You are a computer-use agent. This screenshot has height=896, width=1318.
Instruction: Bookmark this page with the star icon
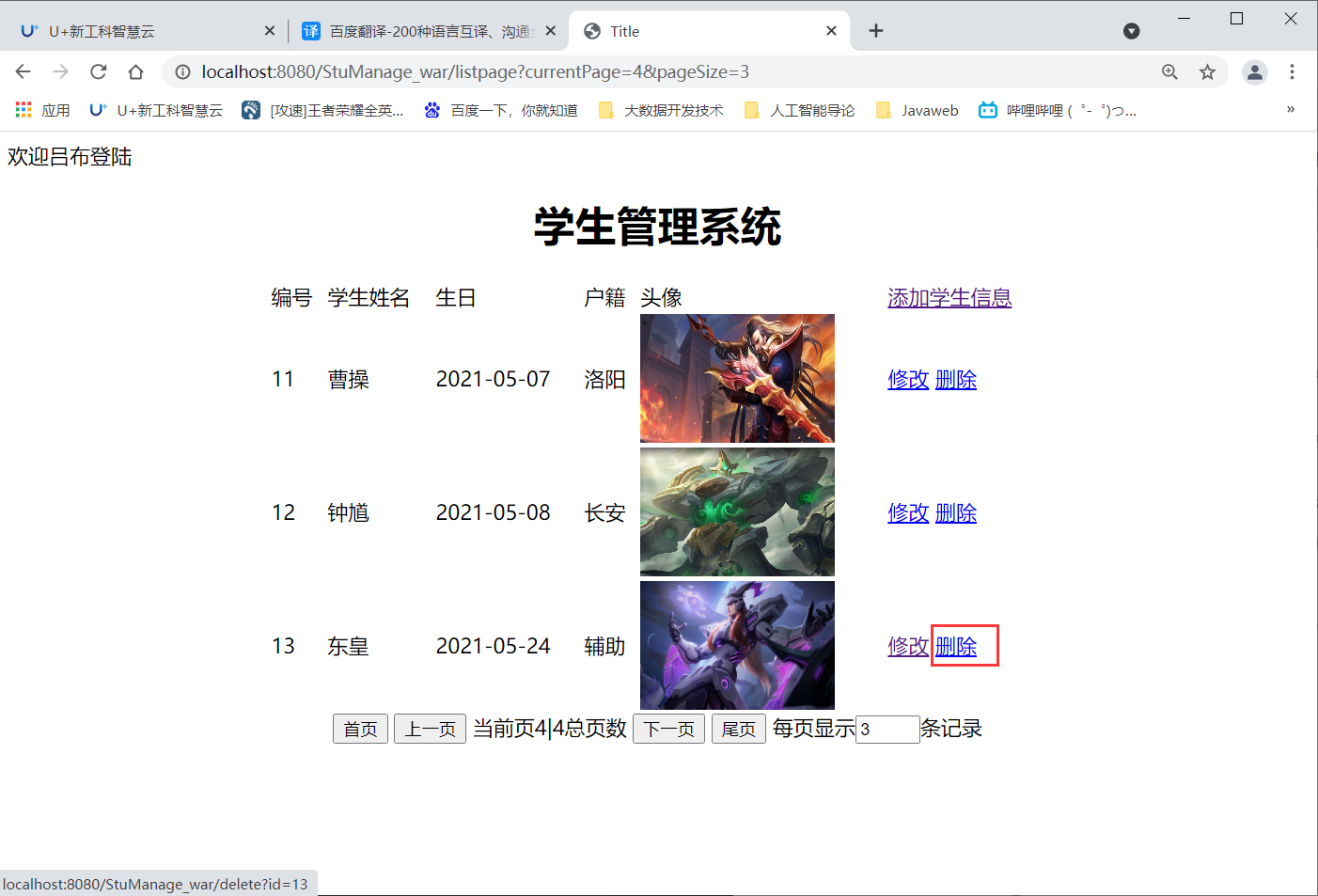pyautogui.click(x=1207, y=71)
